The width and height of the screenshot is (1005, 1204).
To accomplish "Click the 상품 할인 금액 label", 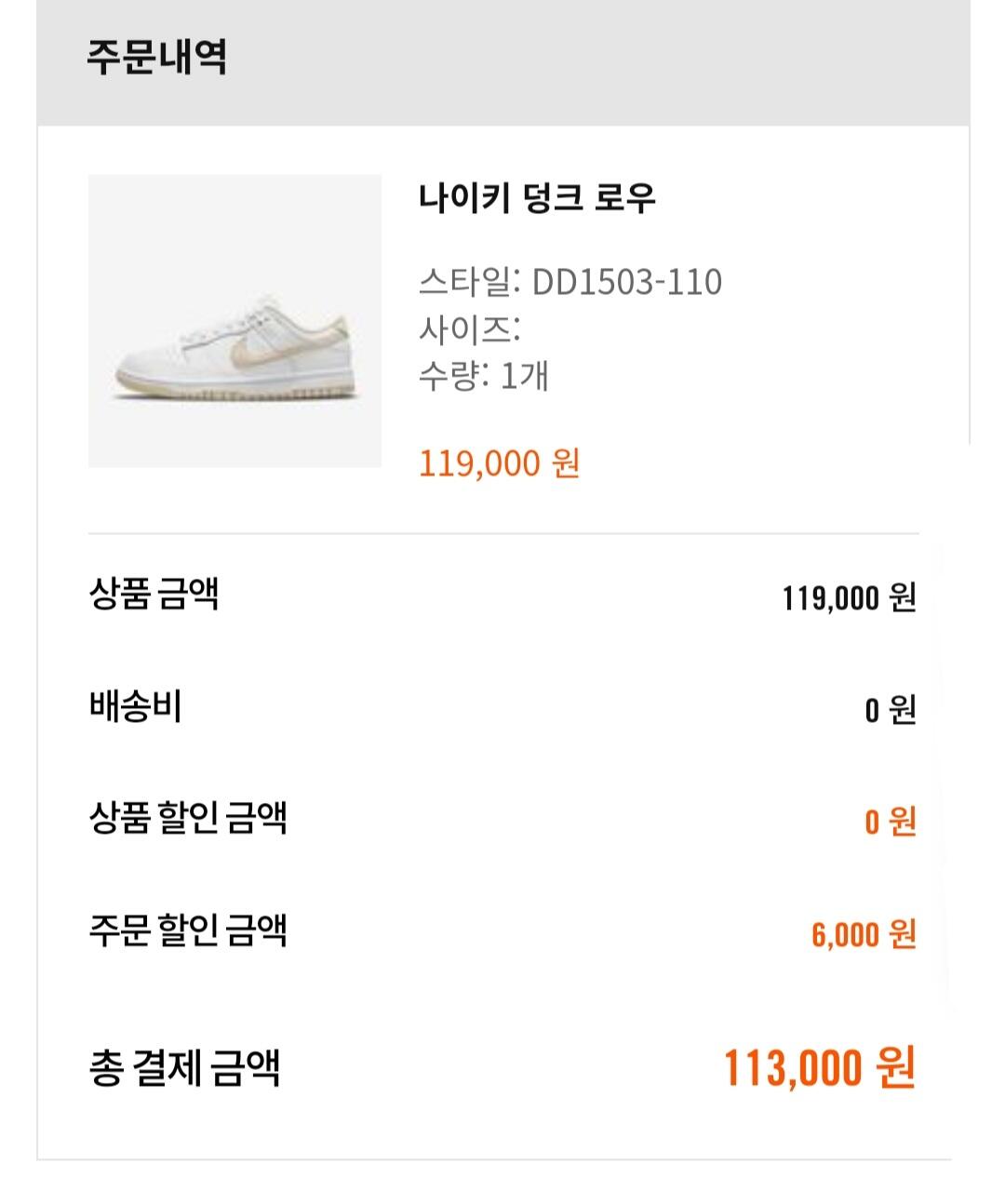I will 187,819.
